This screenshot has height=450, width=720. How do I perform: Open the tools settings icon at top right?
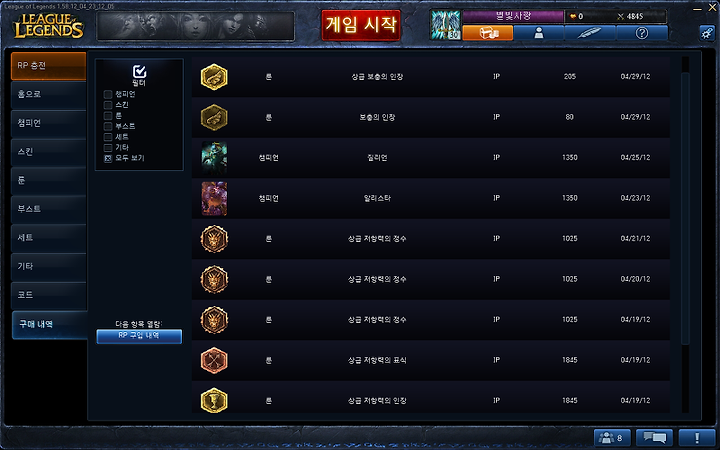tap(707, 33)
